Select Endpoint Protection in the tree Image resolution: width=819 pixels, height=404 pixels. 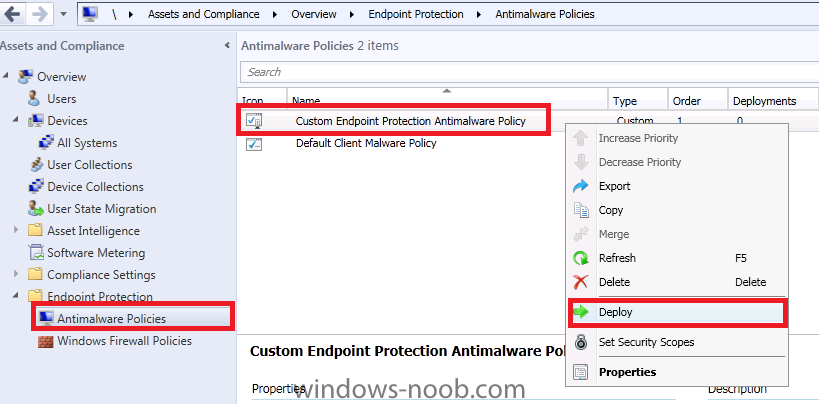pos(100,296)
